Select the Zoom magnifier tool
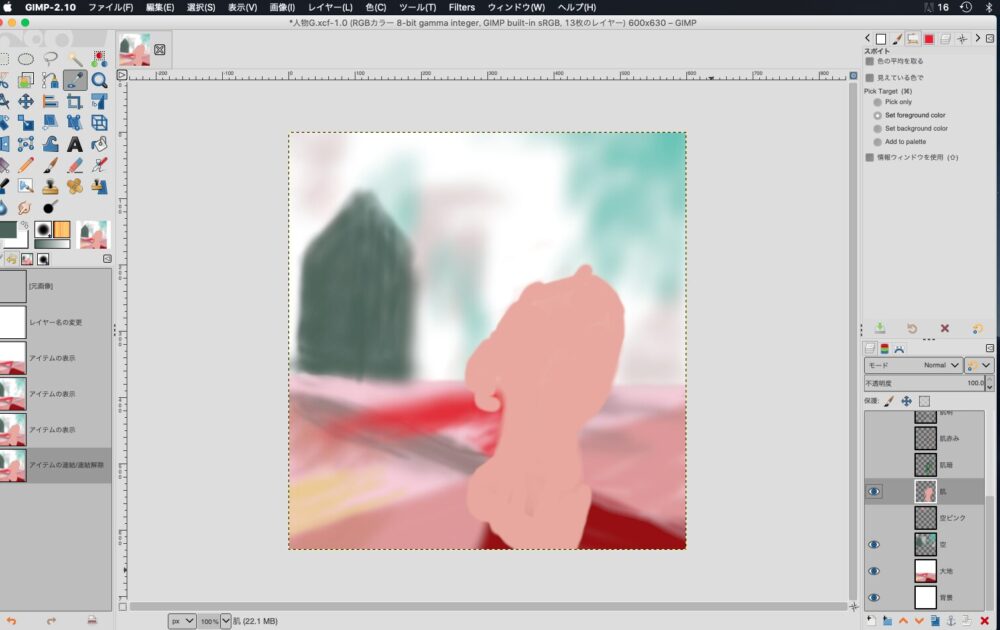This screenshot has width=1000, height=630. tap(99, 81)
